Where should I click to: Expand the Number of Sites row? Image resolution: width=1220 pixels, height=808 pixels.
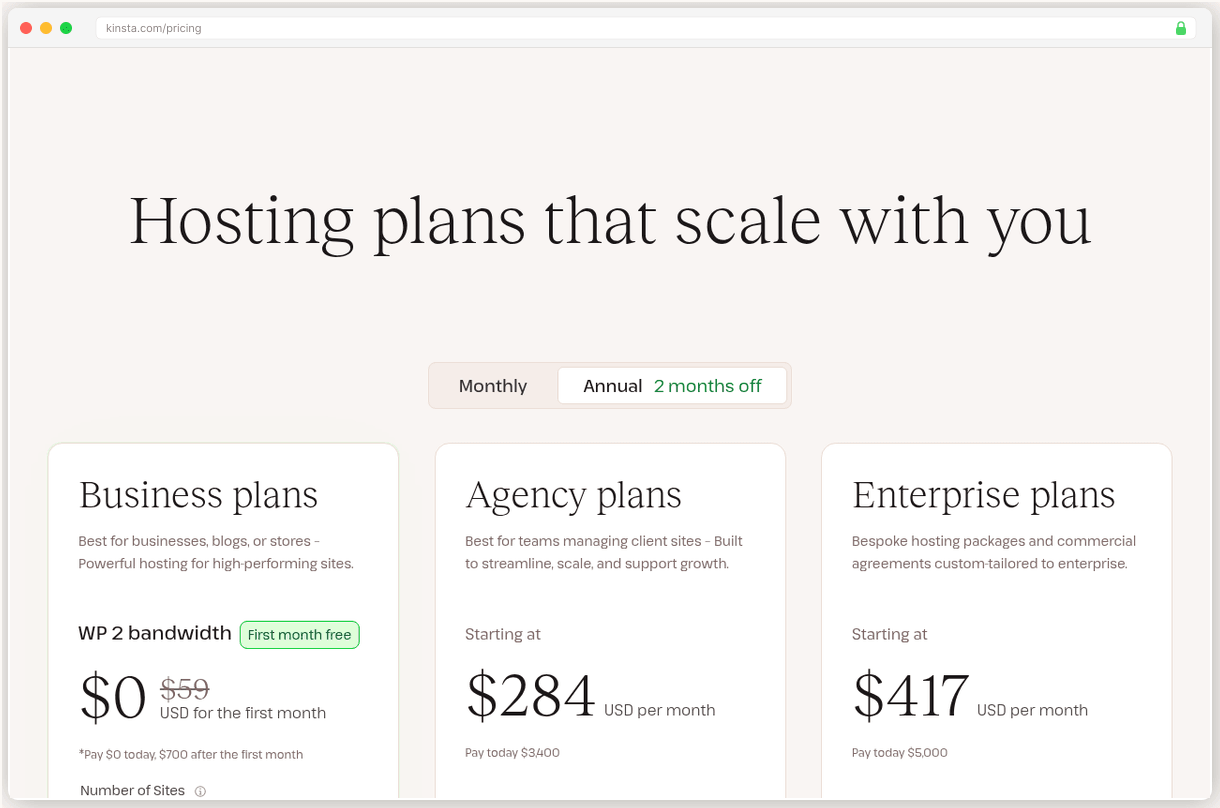click(132, 790)
